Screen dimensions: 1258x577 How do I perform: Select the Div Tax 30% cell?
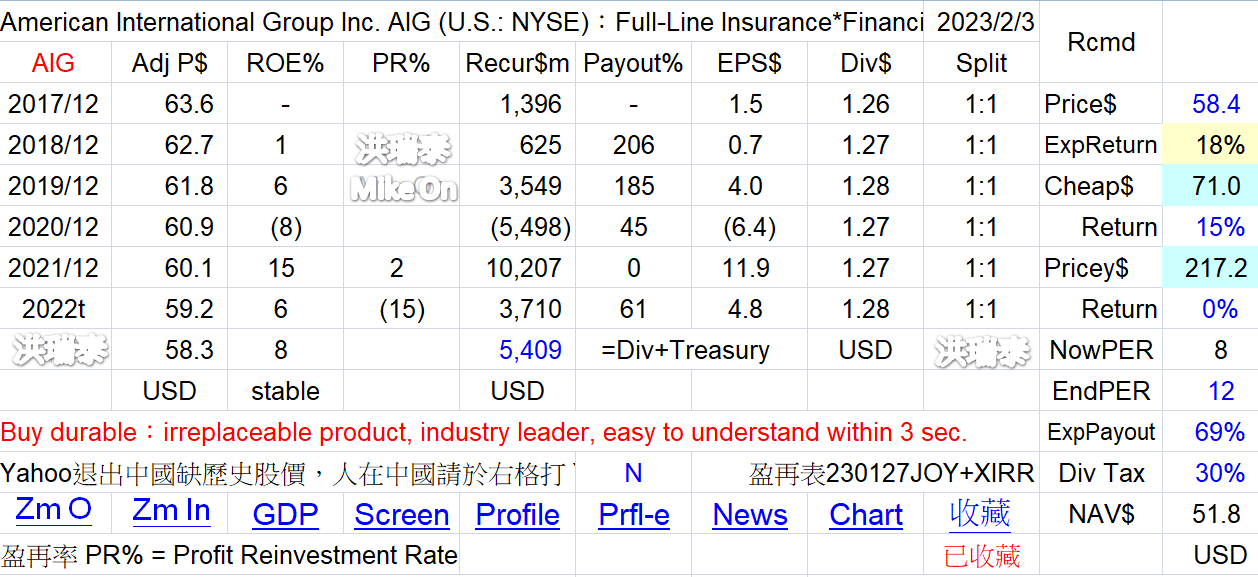pos(1209,473)
